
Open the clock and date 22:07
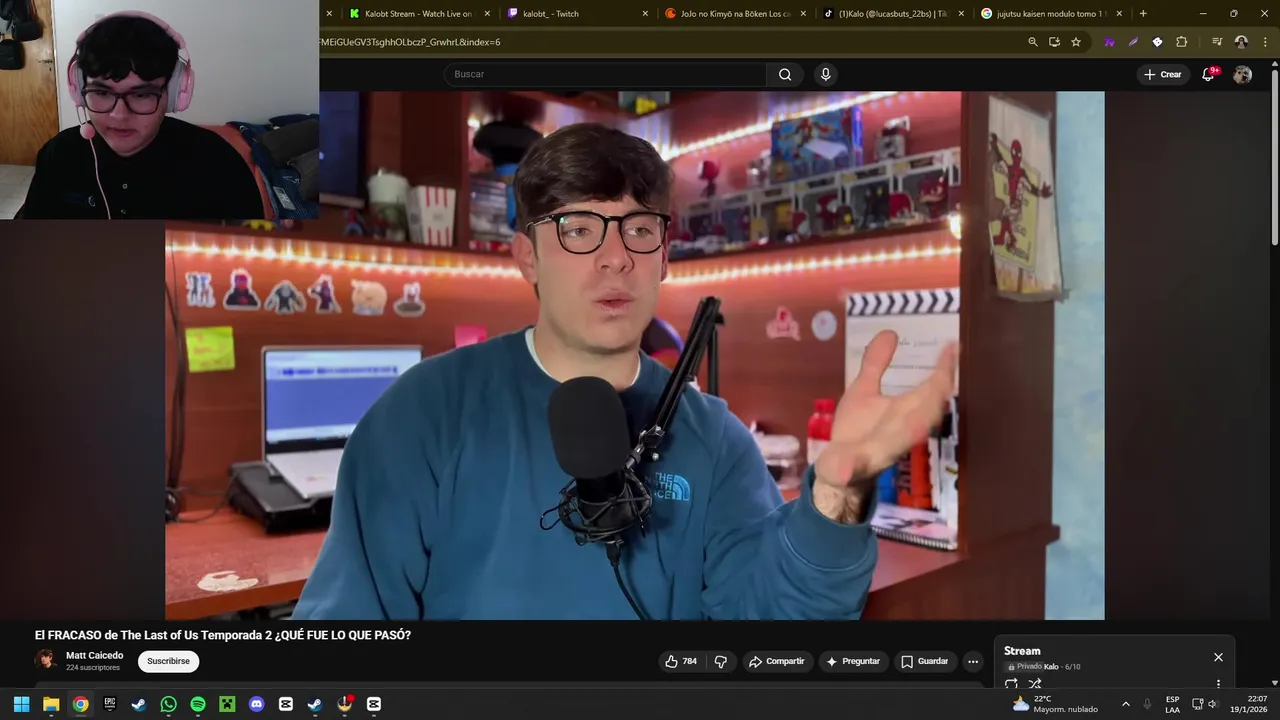click(1249, 704)
